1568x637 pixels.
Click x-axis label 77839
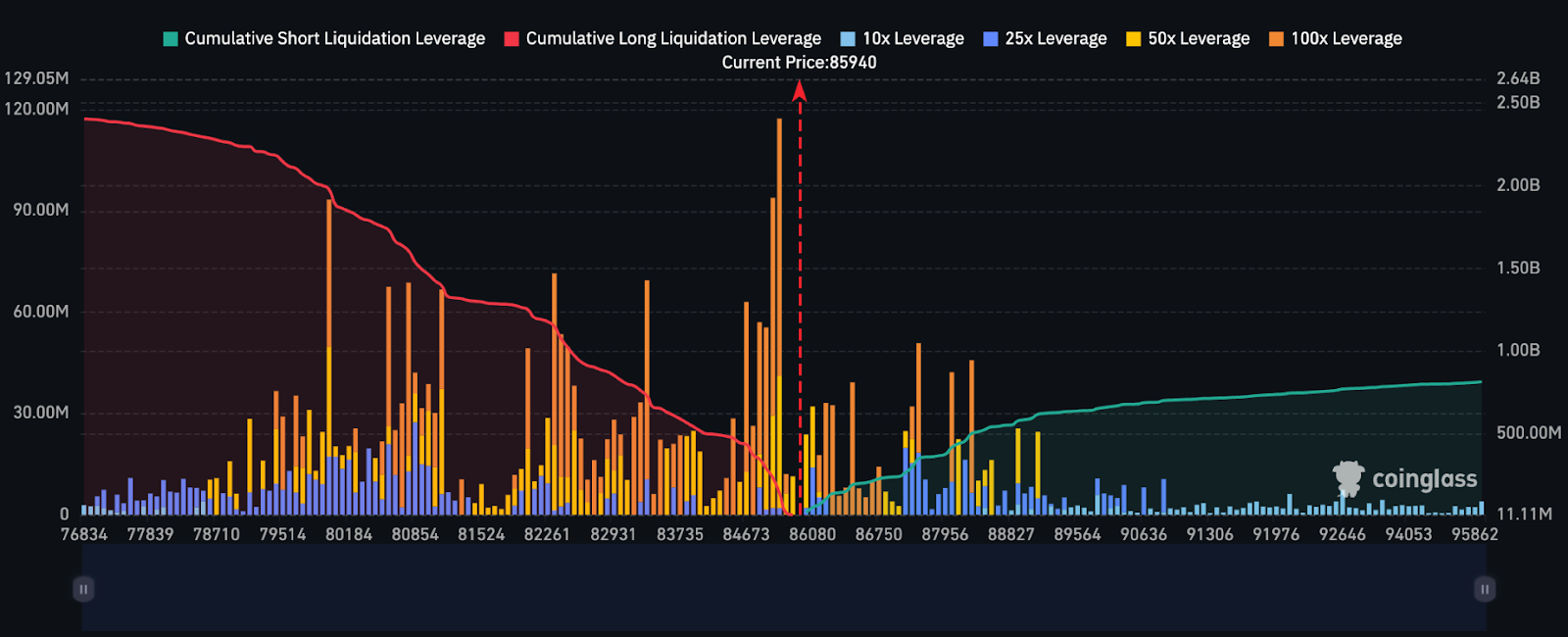click(150, 534)
